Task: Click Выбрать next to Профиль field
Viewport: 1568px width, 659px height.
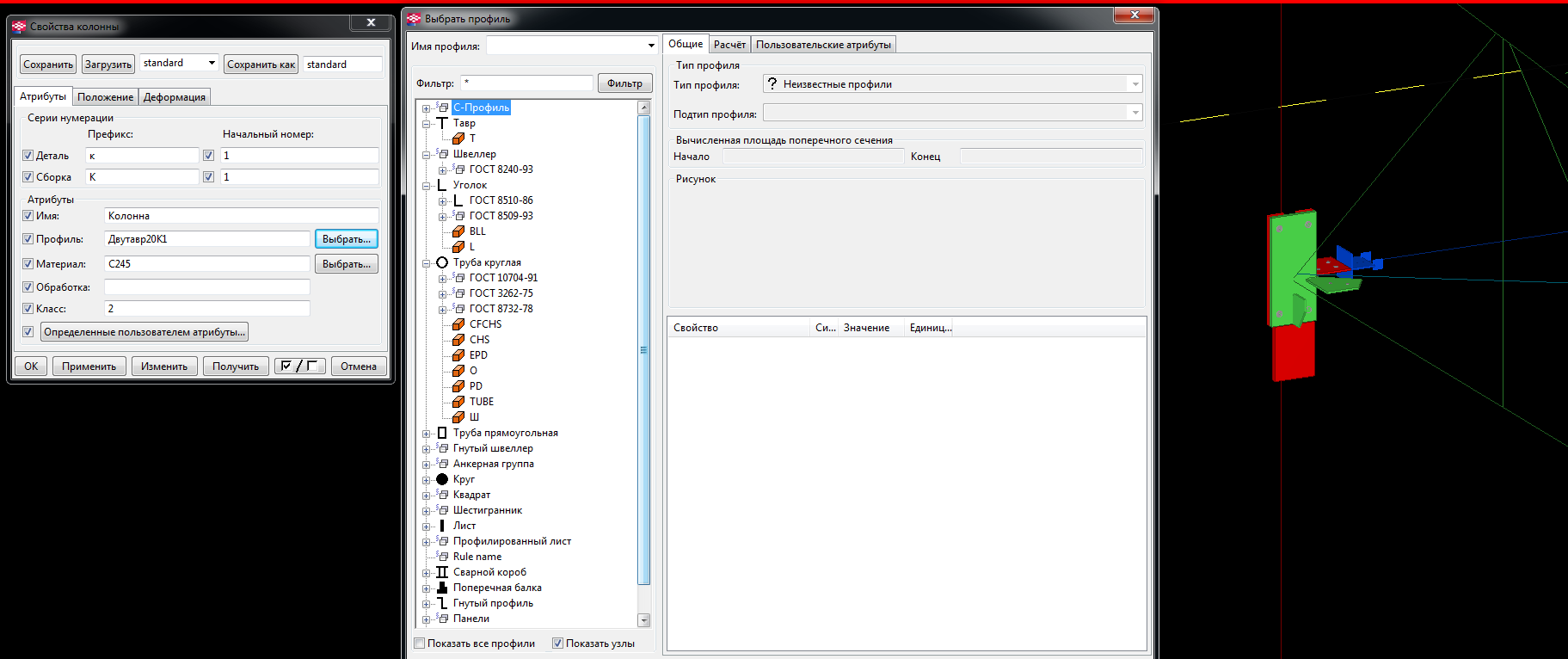Action: tap(347, 239)
